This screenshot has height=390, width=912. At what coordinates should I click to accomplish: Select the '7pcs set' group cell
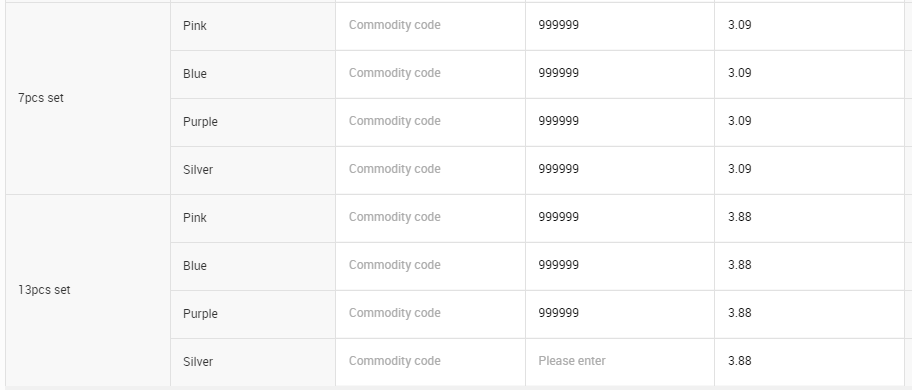(88, 98)
